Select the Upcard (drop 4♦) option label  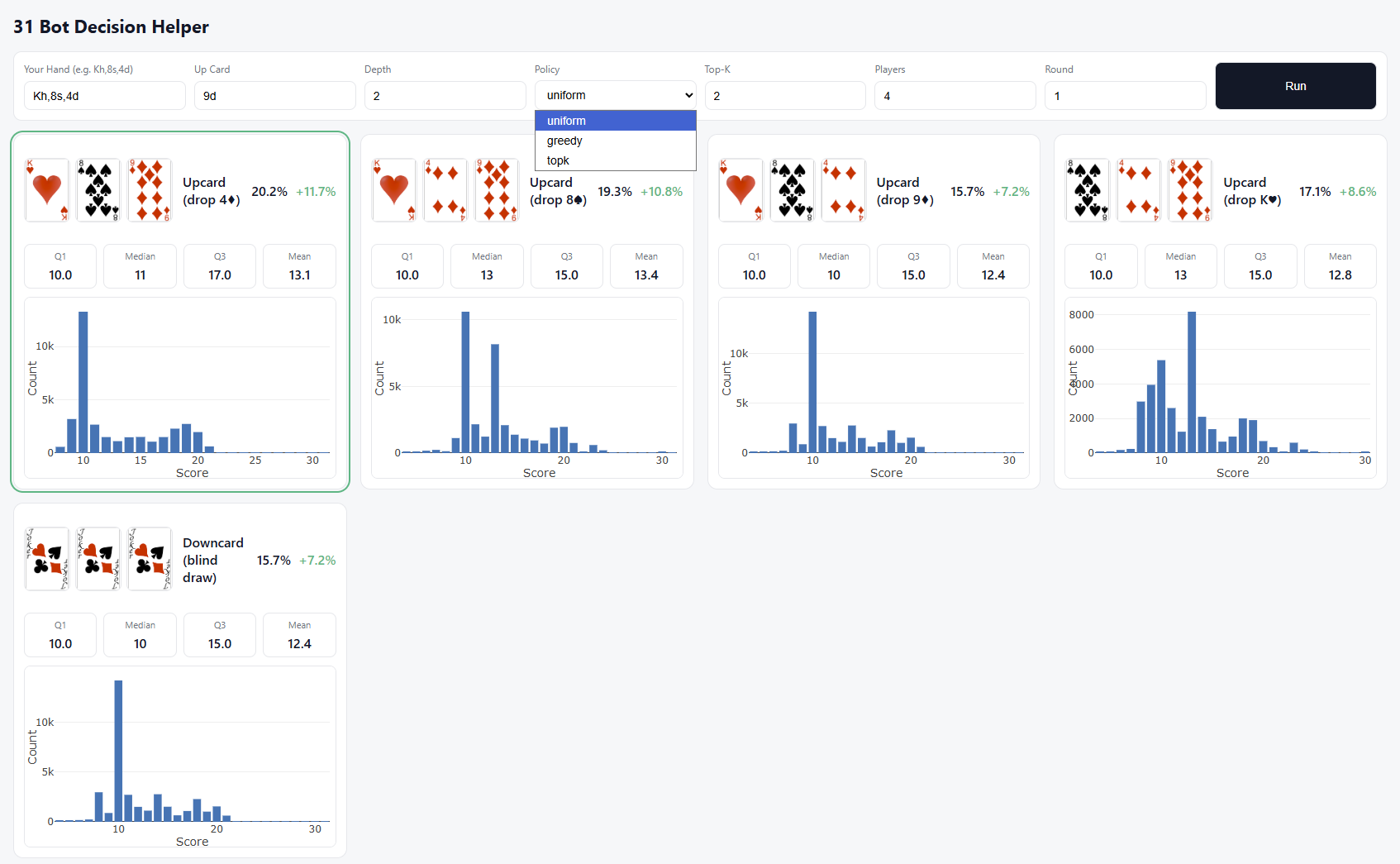(x=212, y=191)
